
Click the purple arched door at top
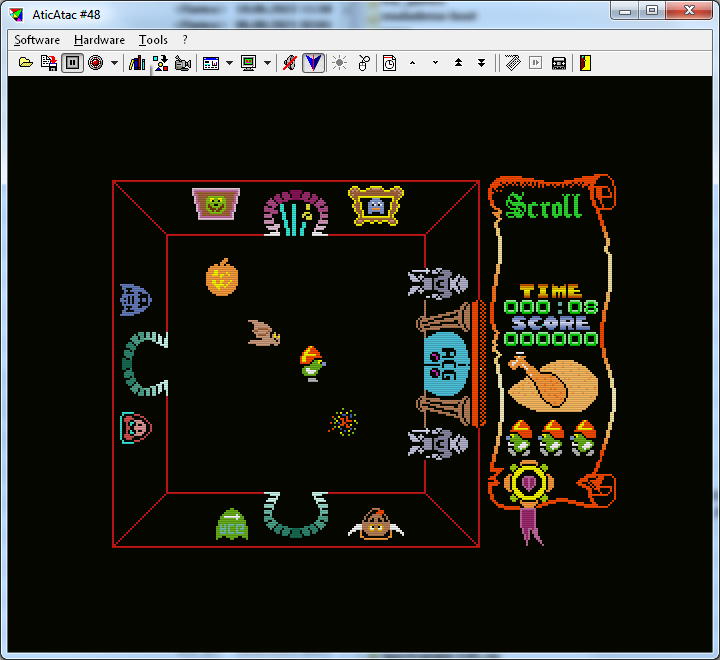[x=296, y=213]
